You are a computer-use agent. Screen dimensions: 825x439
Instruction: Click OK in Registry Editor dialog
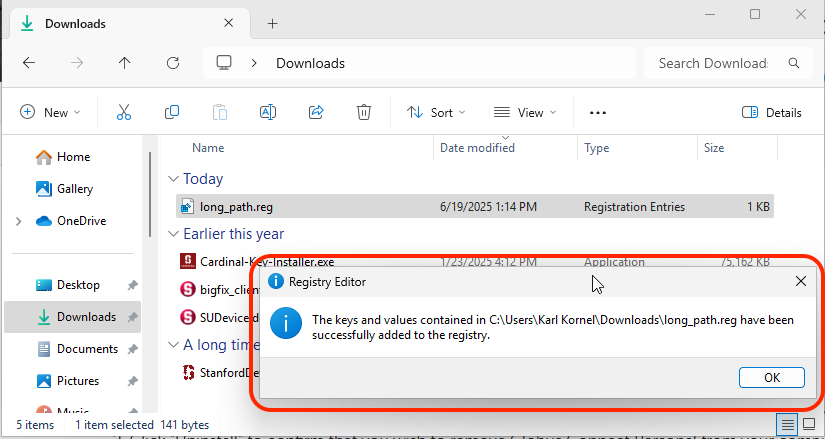[x=772, y=378]
